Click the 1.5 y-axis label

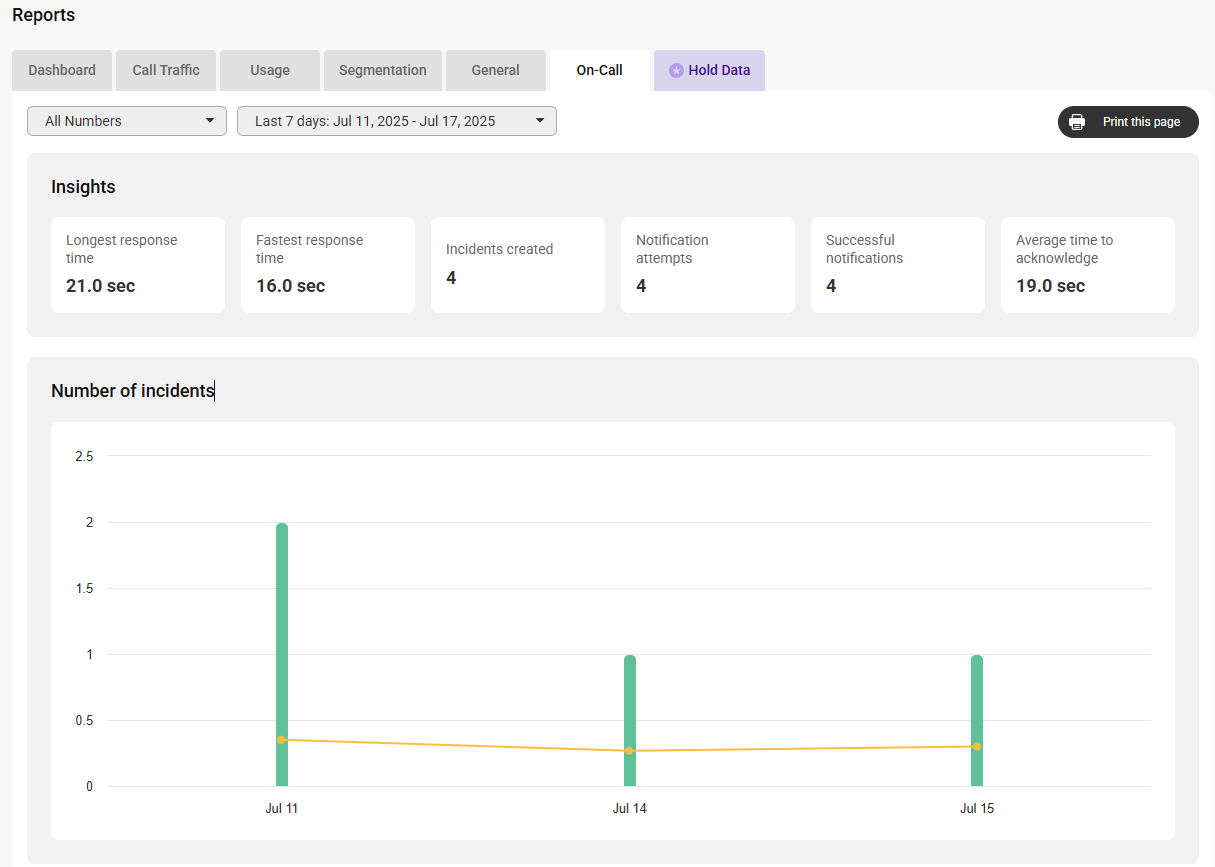point(84,589)
